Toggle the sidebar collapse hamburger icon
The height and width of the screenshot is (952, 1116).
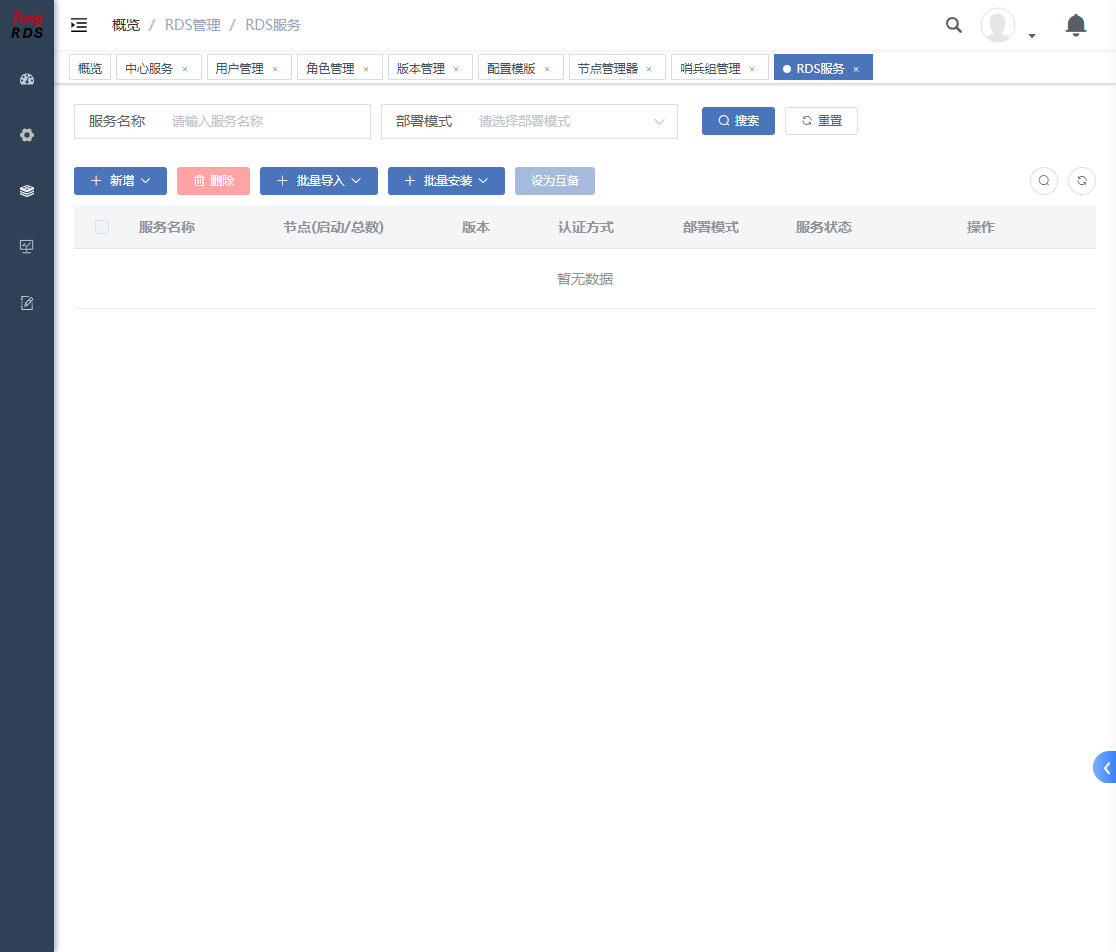coord(79,25)
